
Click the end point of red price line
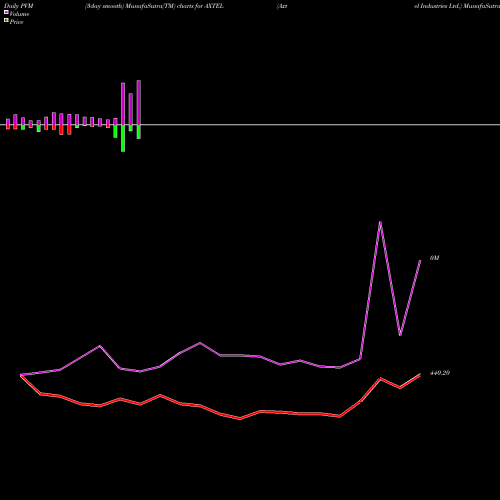tap(420, 374)
